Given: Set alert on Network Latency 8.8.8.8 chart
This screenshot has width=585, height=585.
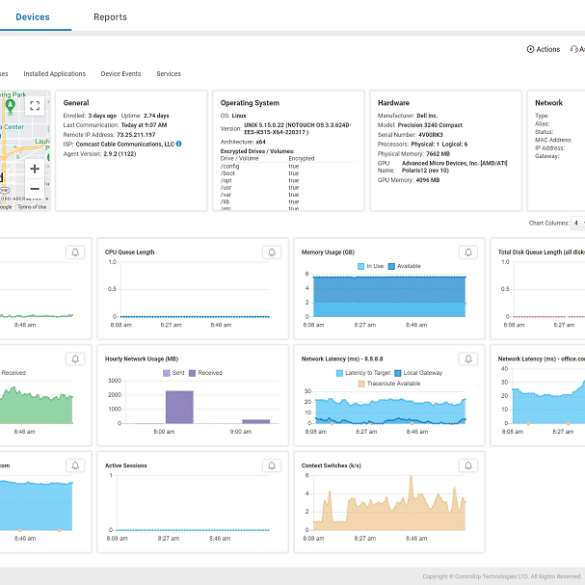Looking at the screenshot, I should 468,359.
